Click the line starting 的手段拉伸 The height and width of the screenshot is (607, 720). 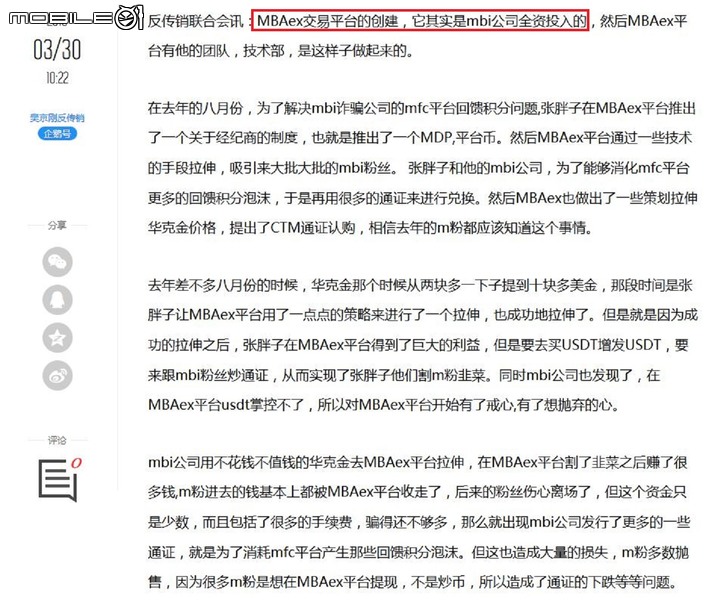pyautogui.click(x=419, y=168)
